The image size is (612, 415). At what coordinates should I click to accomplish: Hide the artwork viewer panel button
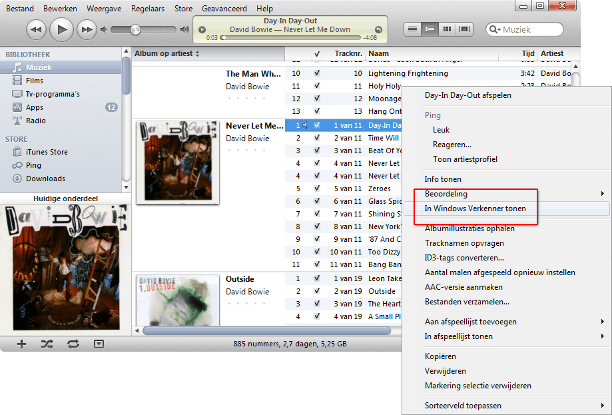tap(99, 344)
